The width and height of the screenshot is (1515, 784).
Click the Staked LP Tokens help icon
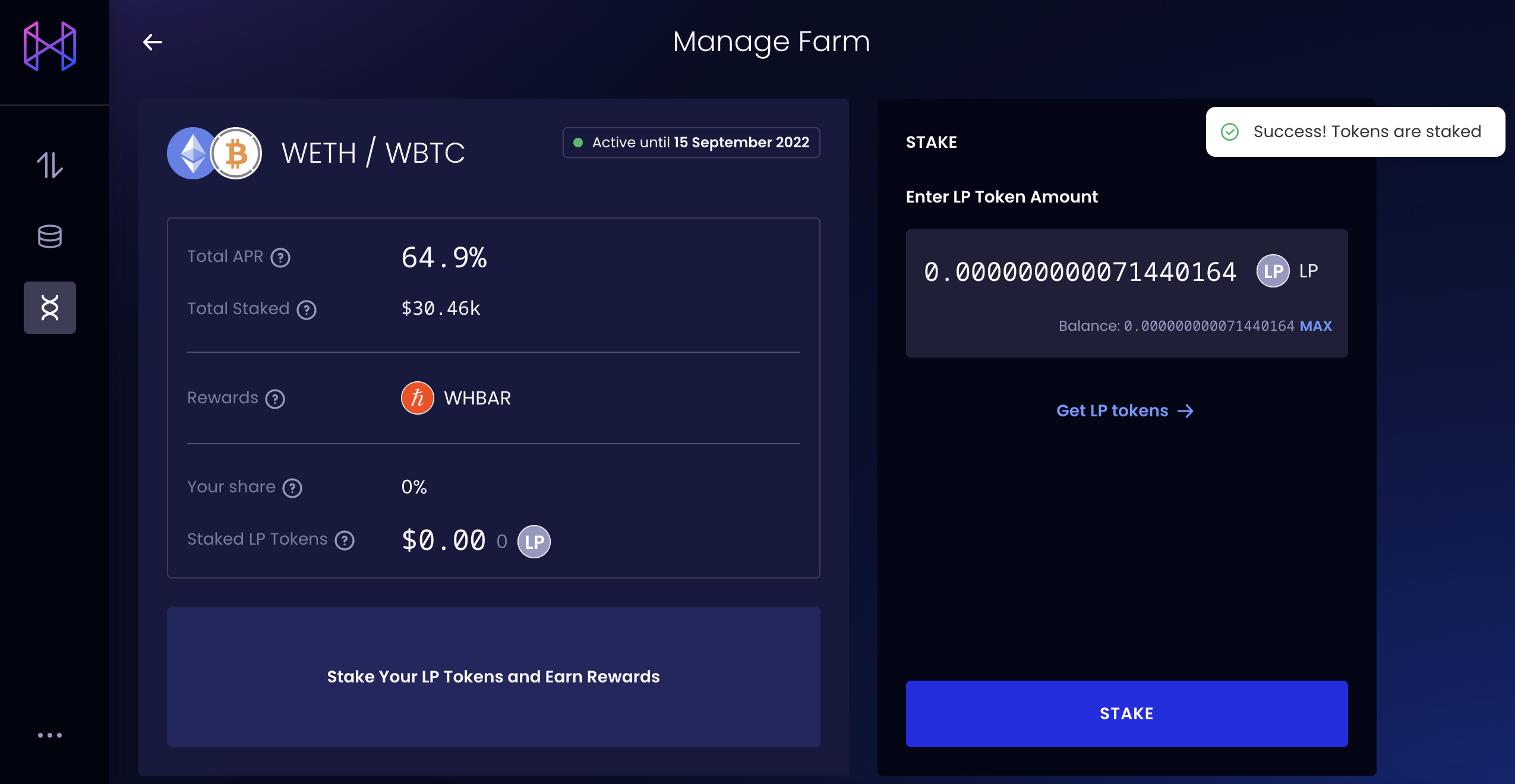(x=345, y=540)
